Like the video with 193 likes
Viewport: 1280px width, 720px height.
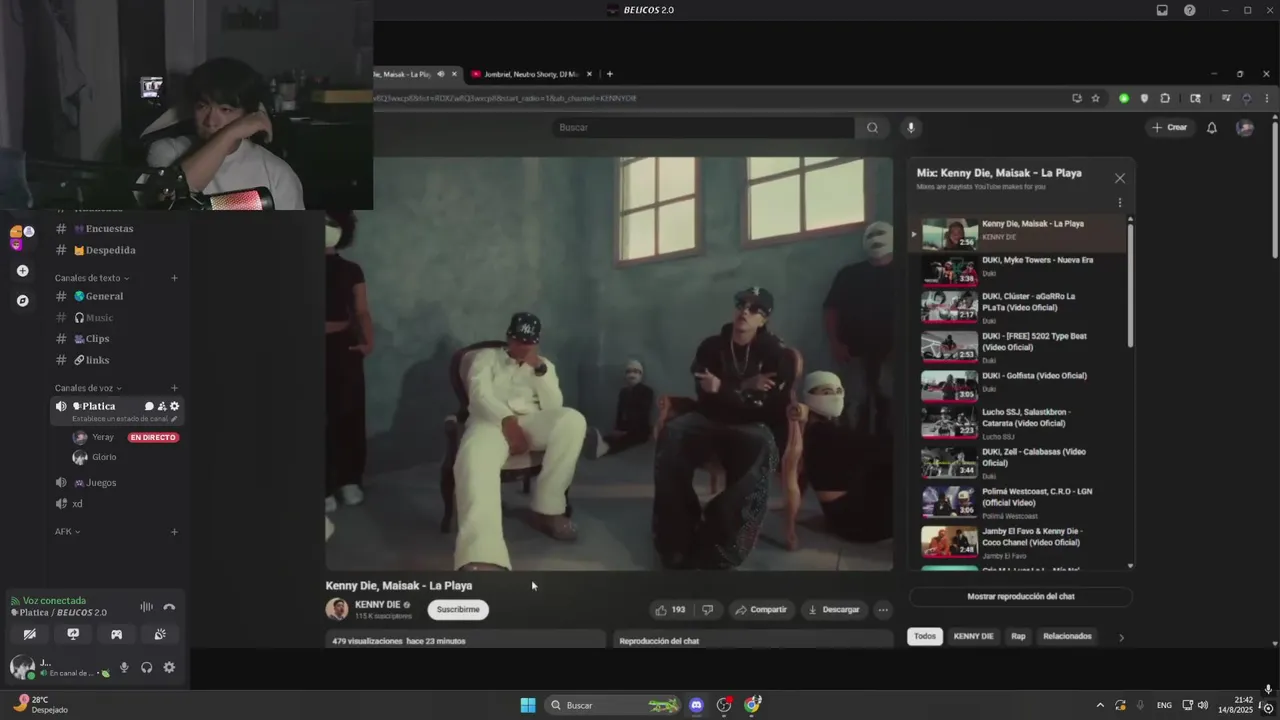point(670,609)
